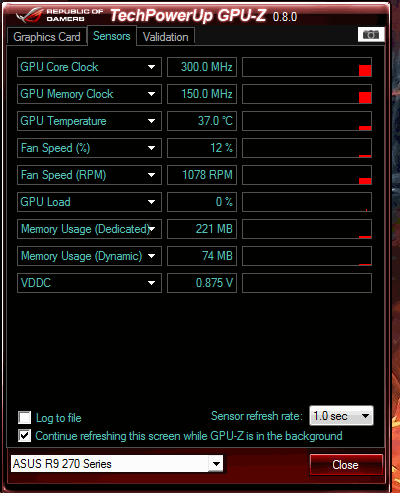Click the GPU Core Clock history graph
Viewport: 400px width, 493px height.
(307, 67)
